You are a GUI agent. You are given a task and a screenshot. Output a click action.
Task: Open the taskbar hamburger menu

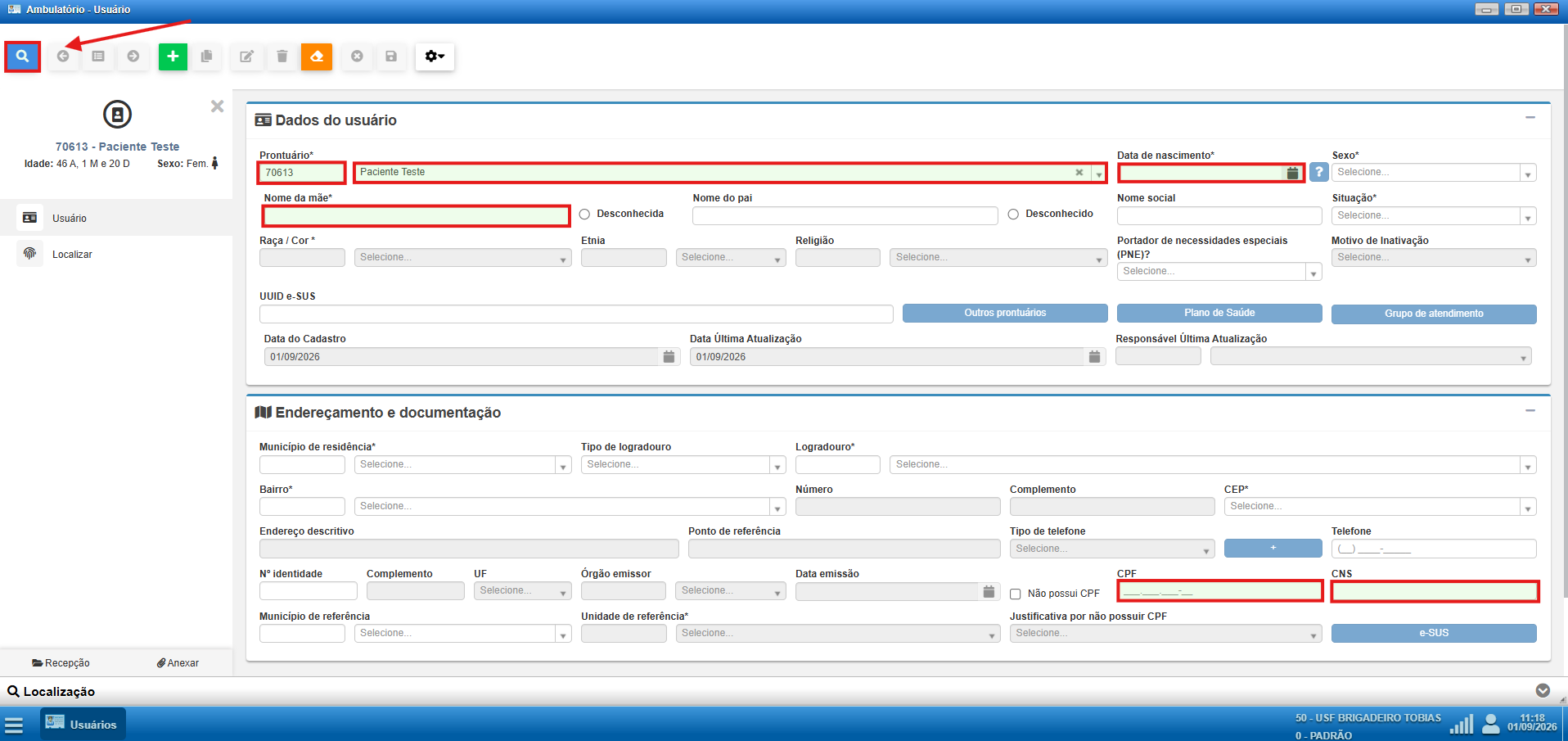coord(14,725)
